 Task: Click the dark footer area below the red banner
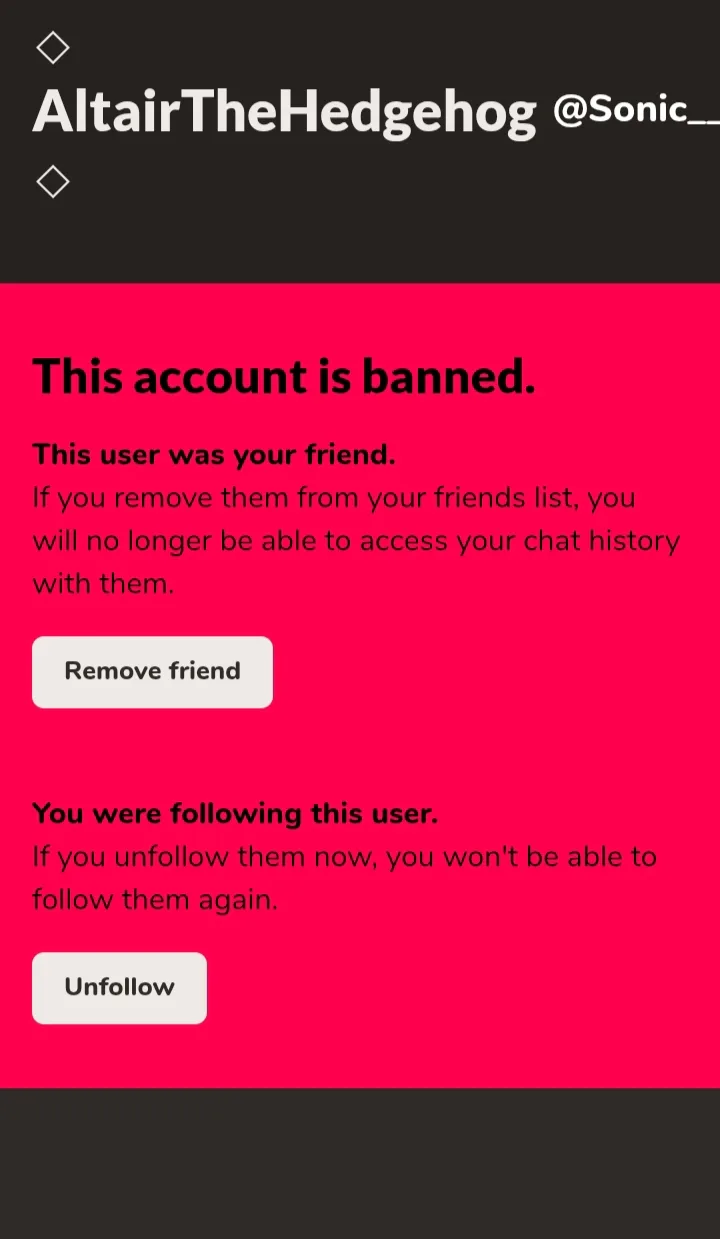click(x=360, y=1163)
